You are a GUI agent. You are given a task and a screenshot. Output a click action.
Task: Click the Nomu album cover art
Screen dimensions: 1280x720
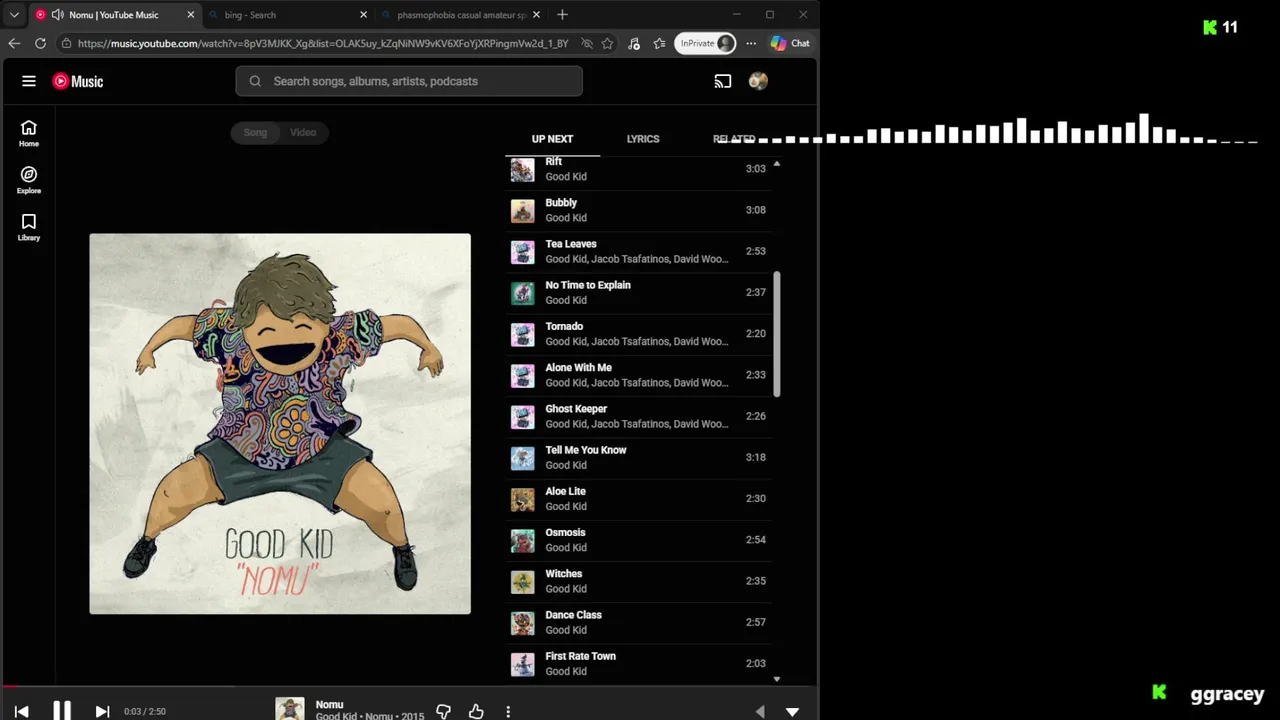point(280,424)
